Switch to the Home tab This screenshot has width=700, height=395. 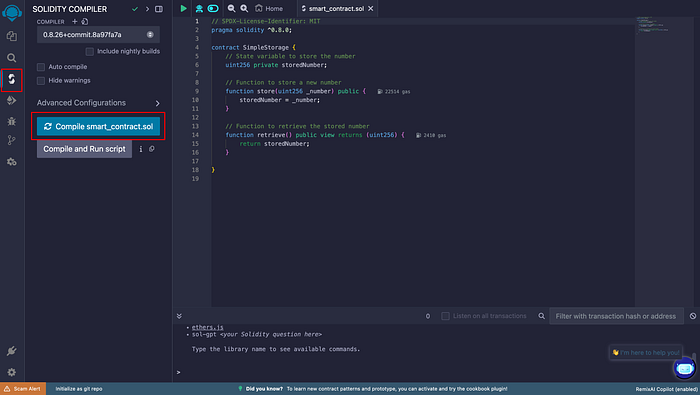[x=269, y=8]
